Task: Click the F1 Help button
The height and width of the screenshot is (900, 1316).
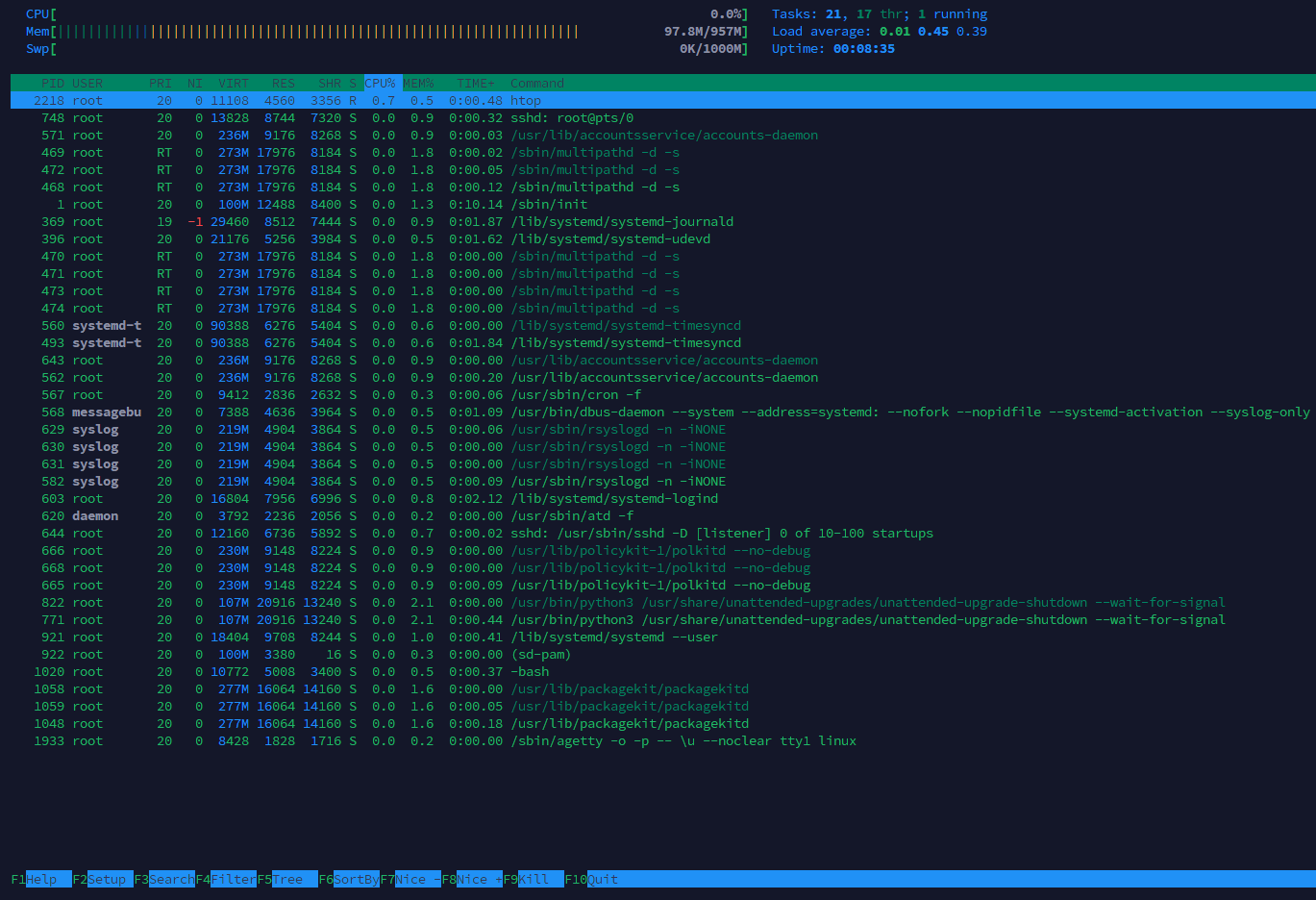Action: point(41,879)
